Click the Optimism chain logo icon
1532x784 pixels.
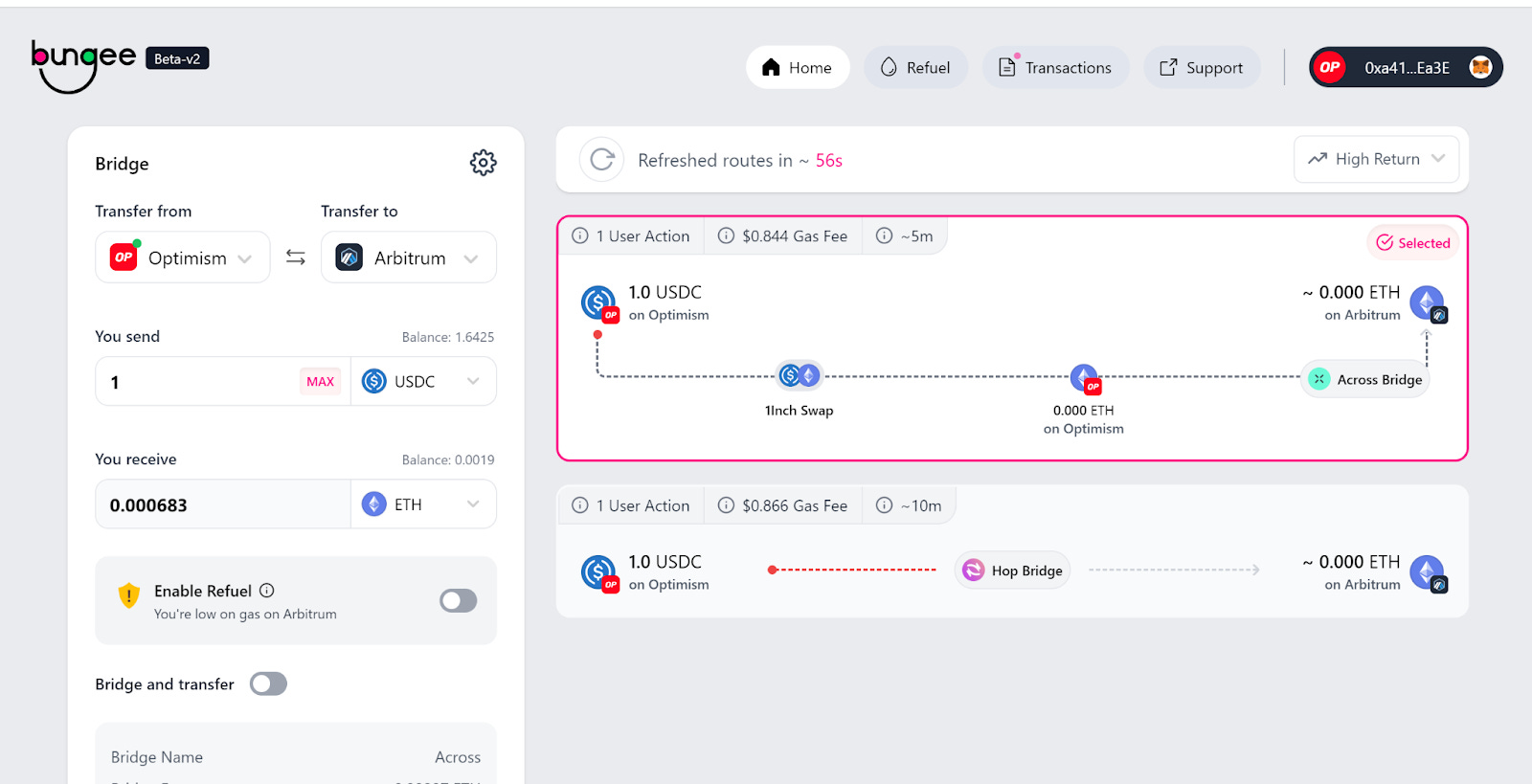pos(121,257)
